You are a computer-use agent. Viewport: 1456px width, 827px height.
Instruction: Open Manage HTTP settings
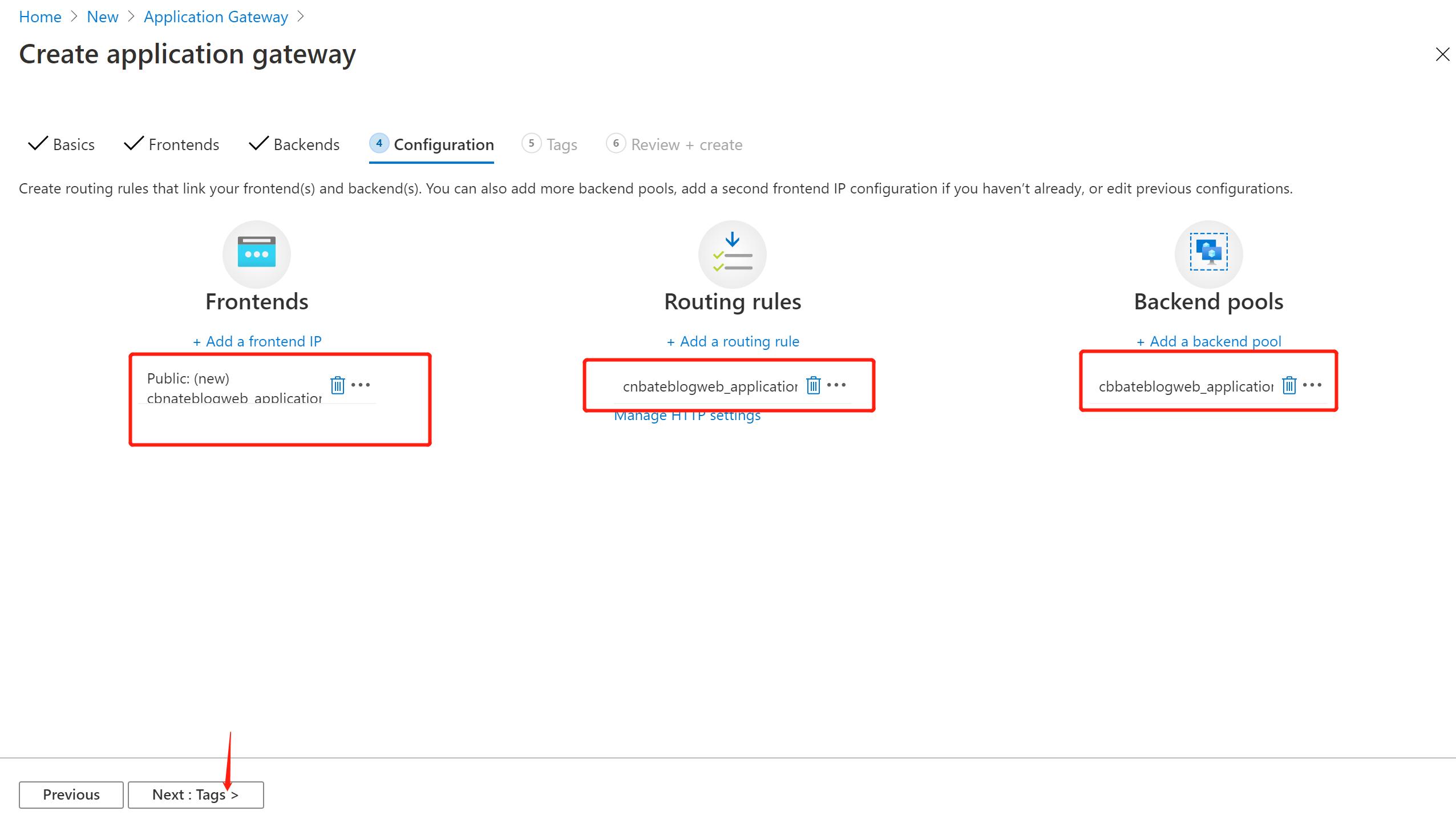click(687, 415)
